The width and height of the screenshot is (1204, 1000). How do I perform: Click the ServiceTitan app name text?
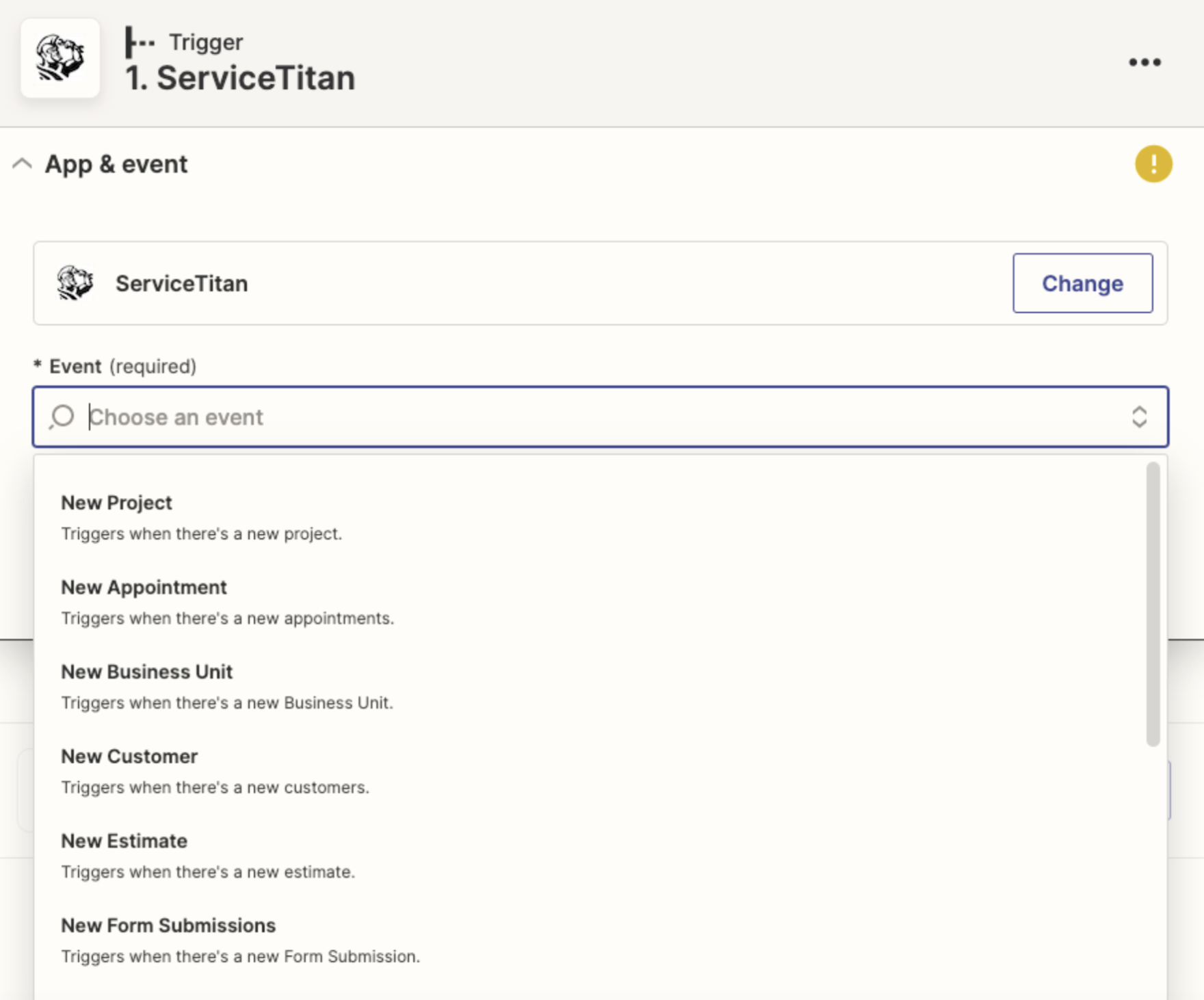[181, 283]
